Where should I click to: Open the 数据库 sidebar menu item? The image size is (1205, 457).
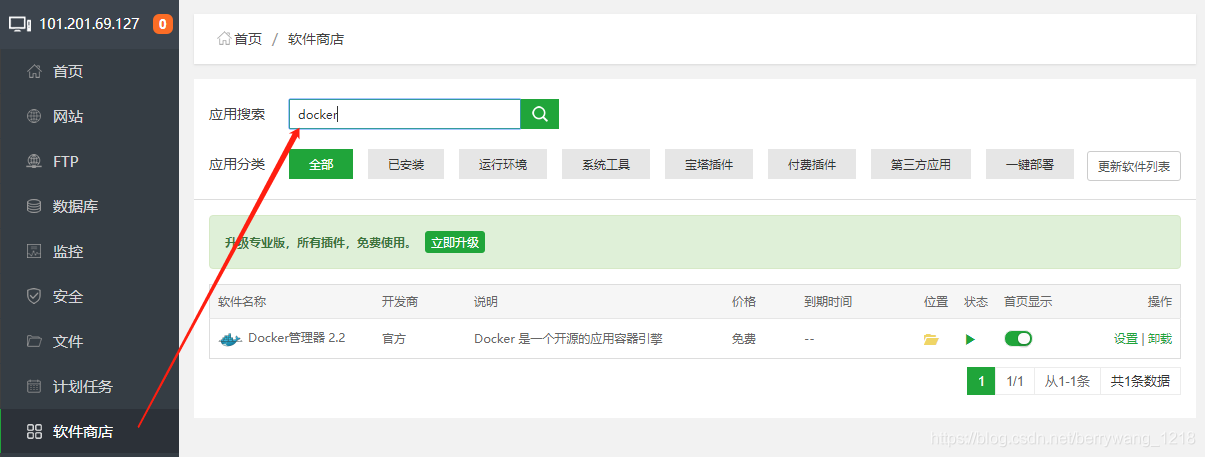click(90, 206)
